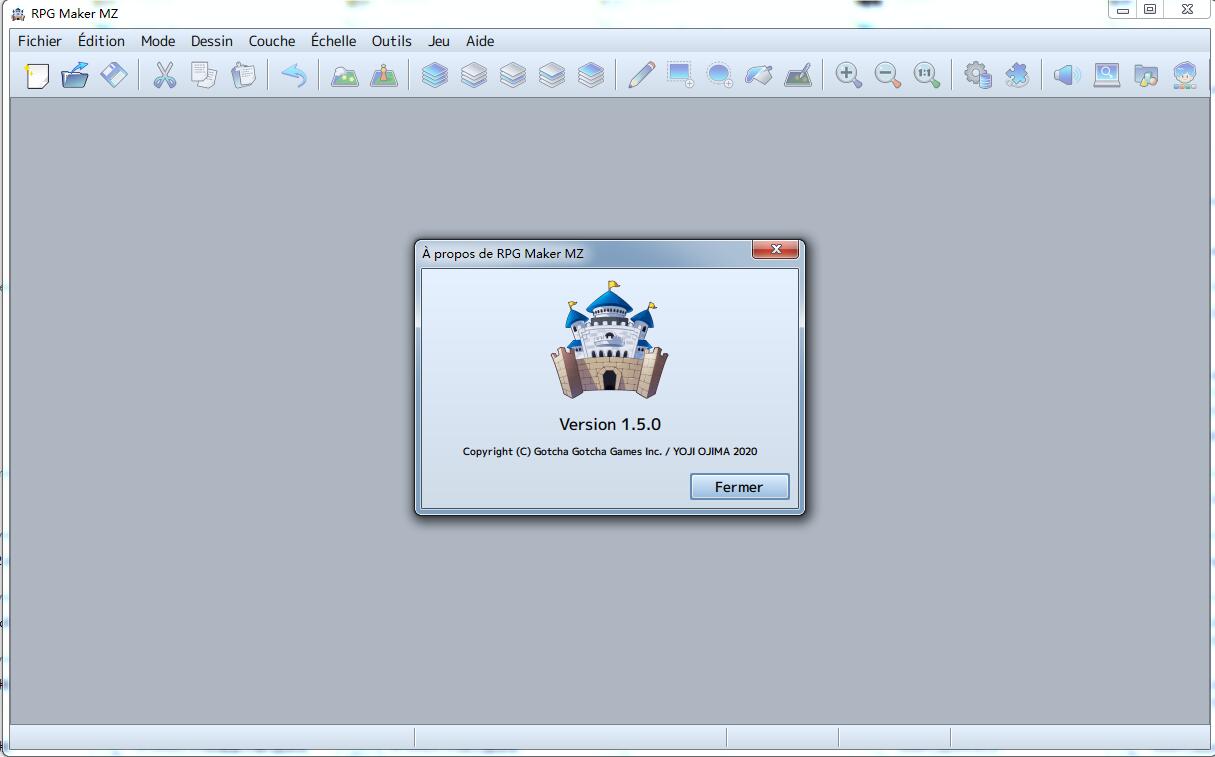Open the Sound Test speaker icon

point(1067,75)
